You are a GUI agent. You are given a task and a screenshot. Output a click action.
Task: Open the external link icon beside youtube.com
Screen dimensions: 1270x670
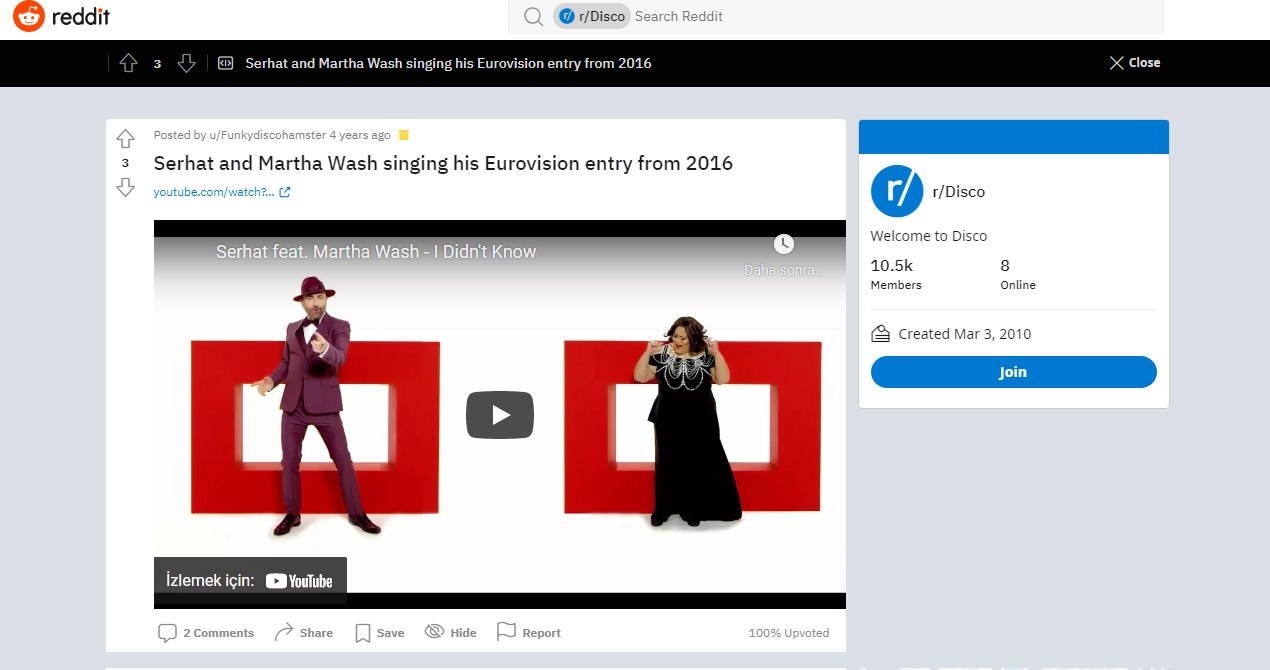point(285,192)
